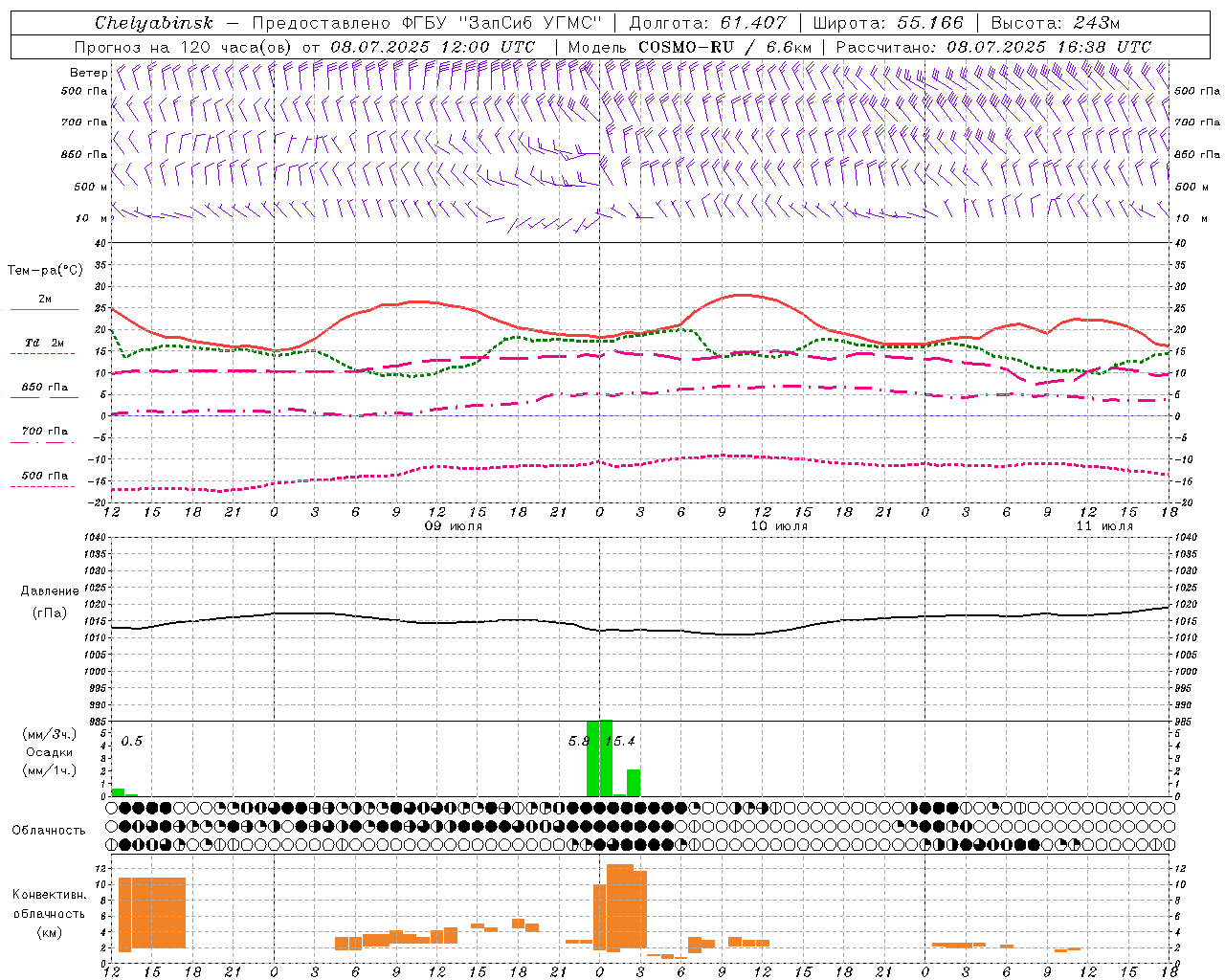Click the '11 июля' date label
Screen dimensions: 1225x980
1104,526
